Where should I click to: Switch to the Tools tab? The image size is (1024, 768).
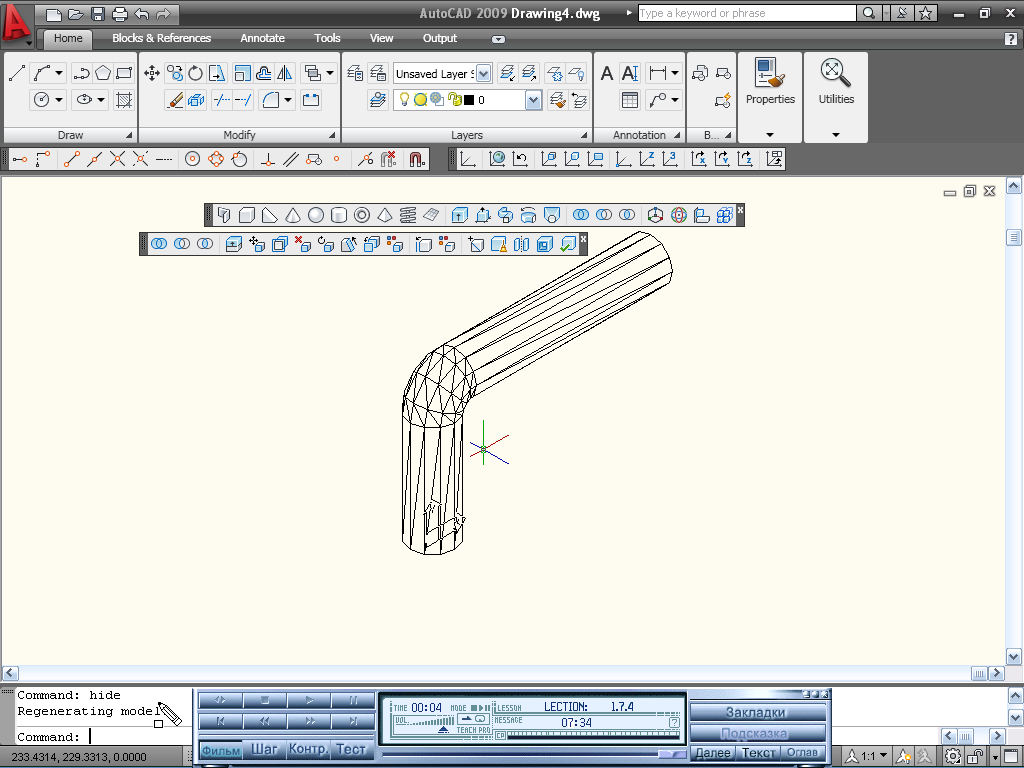coord(327,39)
